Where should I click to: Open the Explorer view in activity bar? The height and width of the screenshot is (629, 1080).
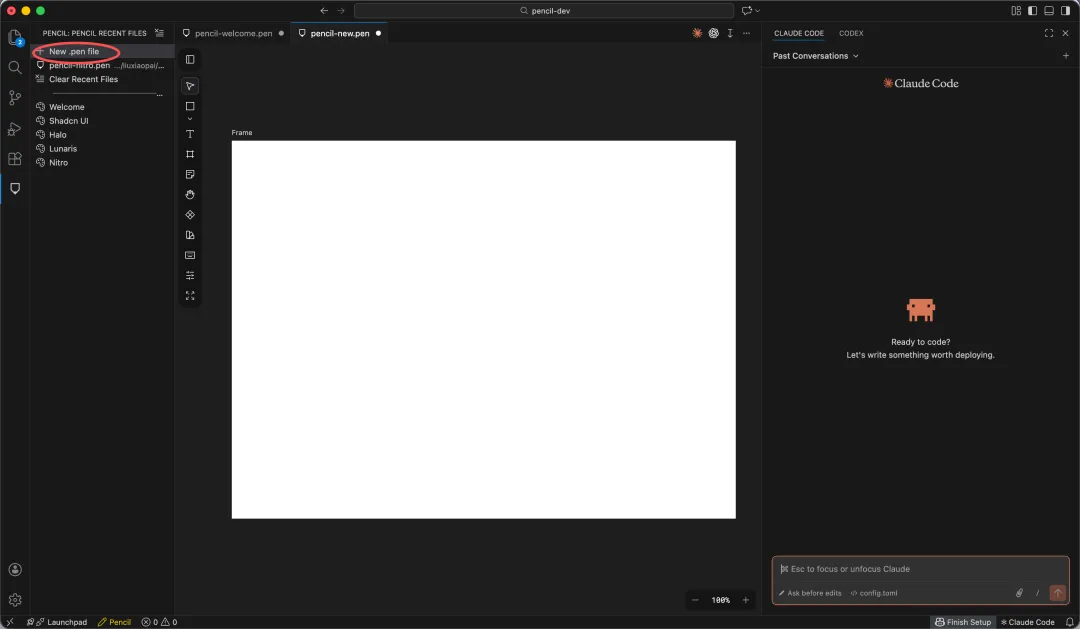click(x=14, y=37)
